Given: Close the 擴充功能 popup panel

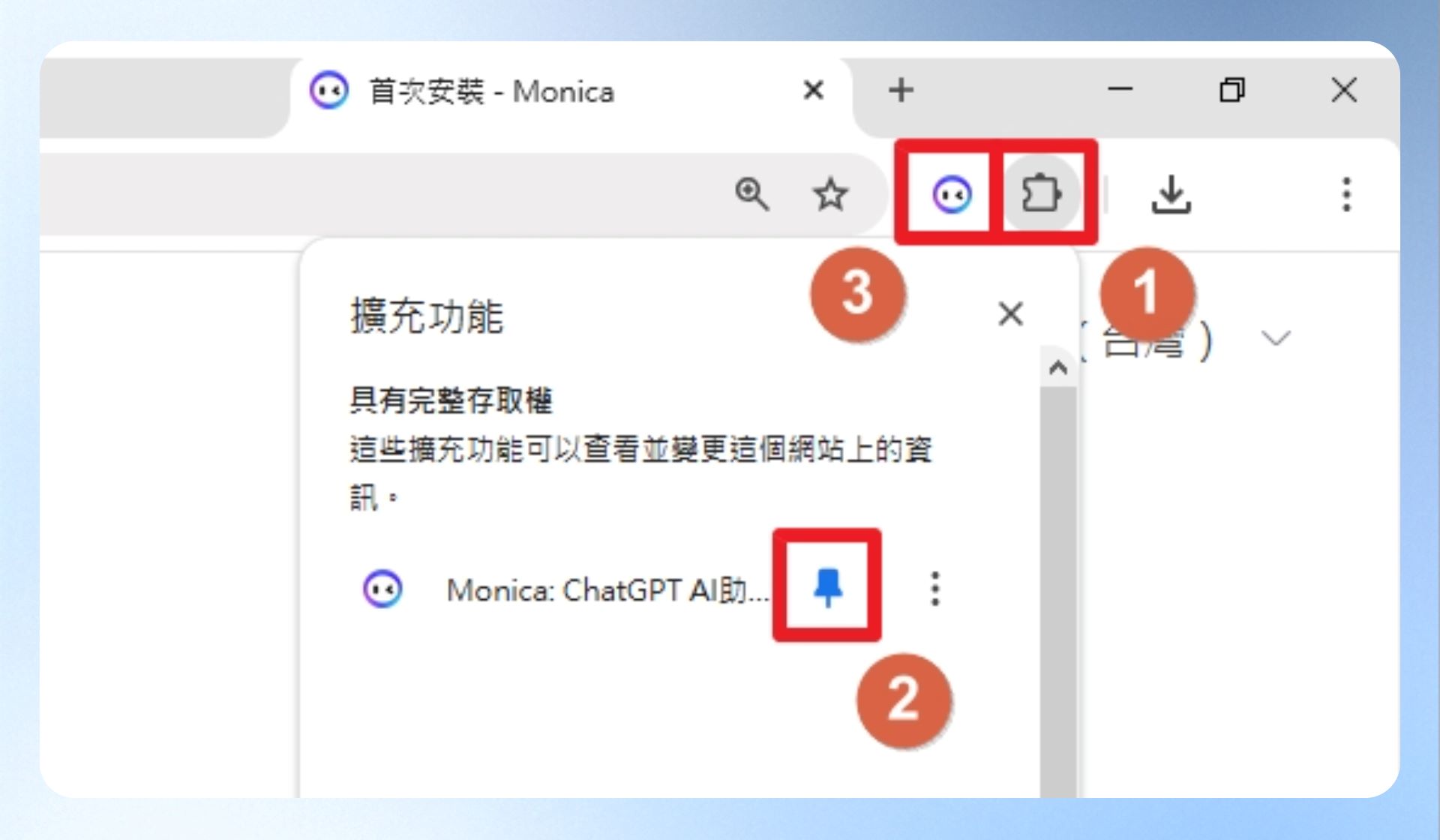Looking at the screenshot, I should coord(1011,313).
